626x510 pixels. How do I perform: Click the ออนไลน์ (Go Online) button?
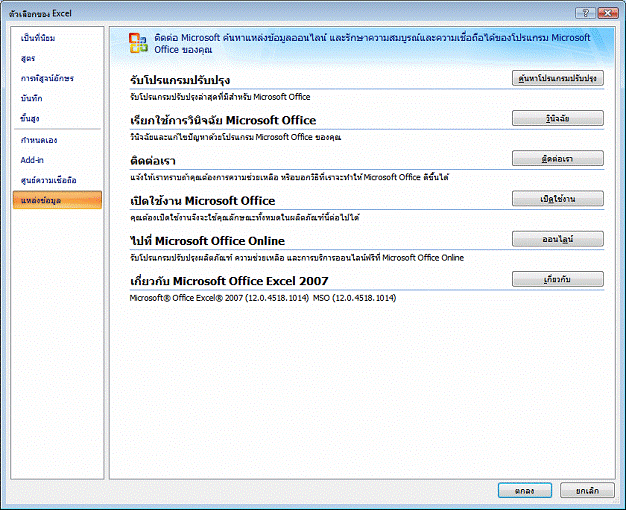click(558, 239)
